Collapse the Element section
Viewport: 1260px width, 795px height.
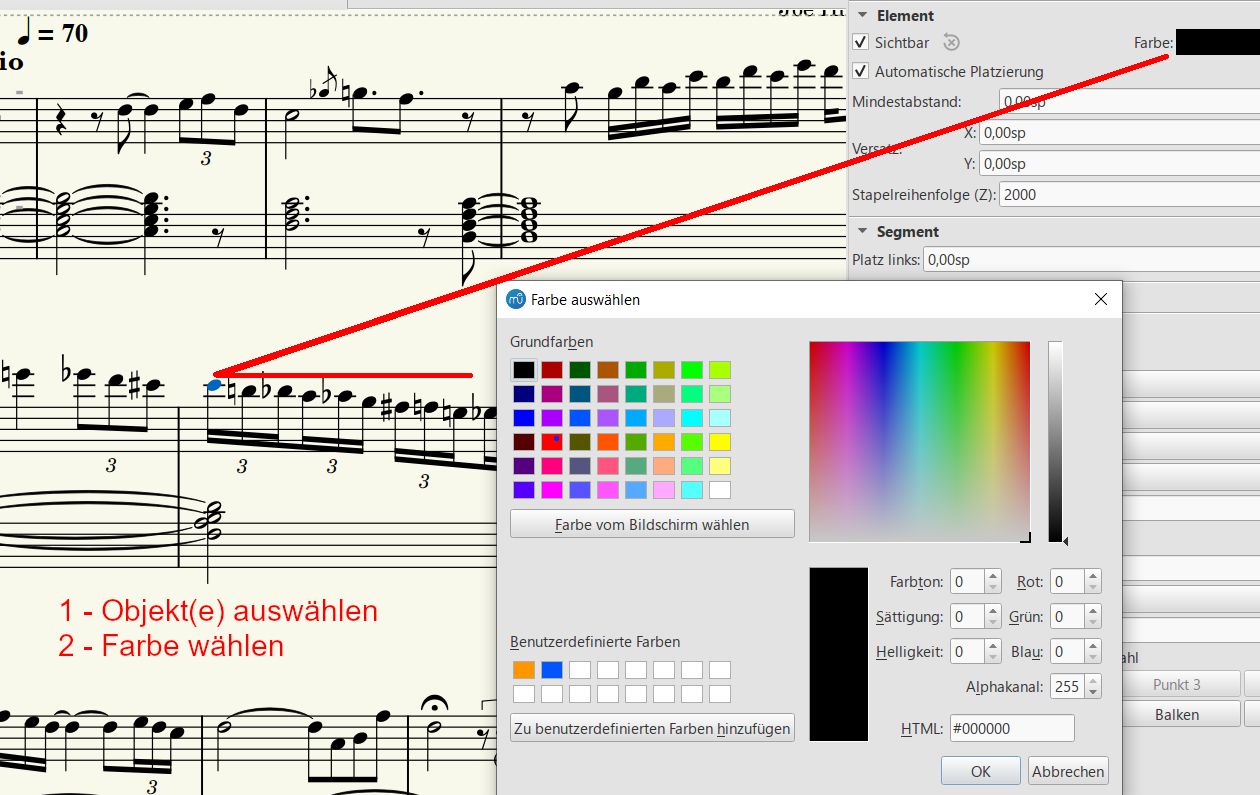pyautogui.click(x=862, y=16)
